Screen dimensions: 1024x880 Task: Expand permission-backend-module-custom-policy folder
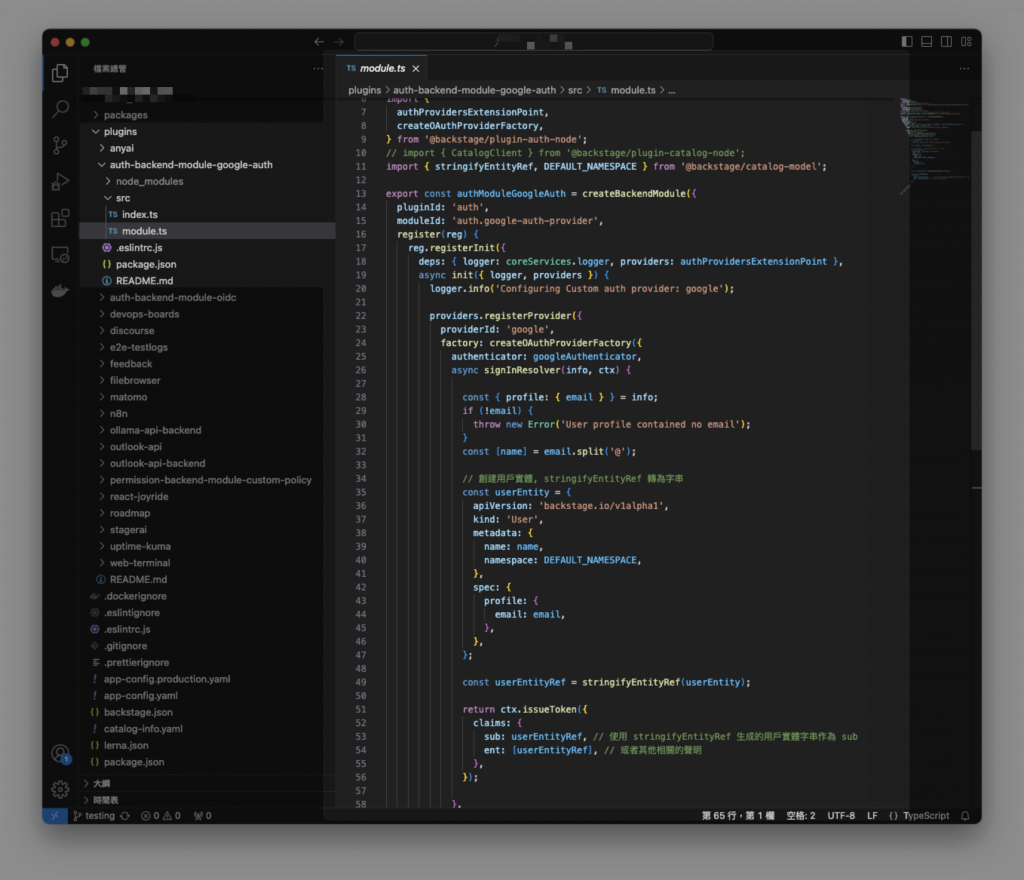(x=208, y=480)
